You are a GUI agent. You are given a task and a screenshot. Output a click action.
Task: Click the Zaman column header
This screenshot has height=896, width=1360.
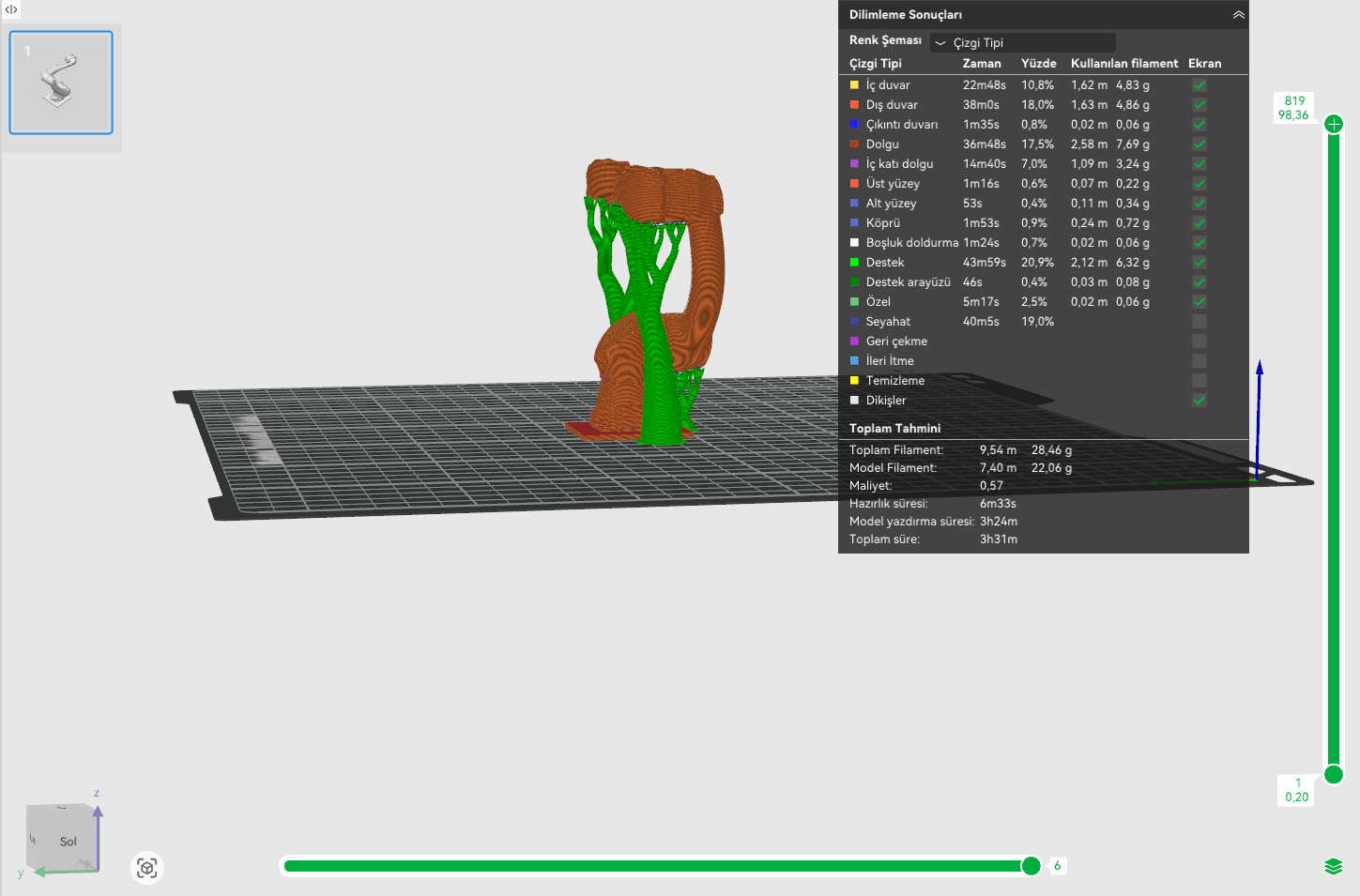[981, 64]
